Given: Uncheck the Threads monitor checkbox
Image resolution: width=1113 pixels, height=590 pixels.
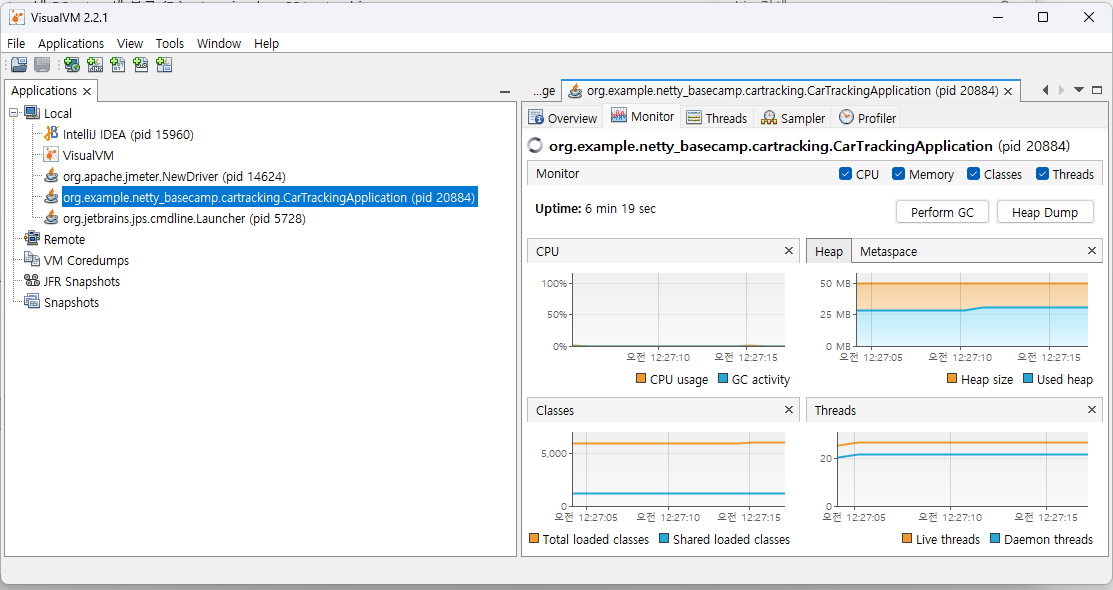Looking at the screenshot, I should tap(1043, 174).
